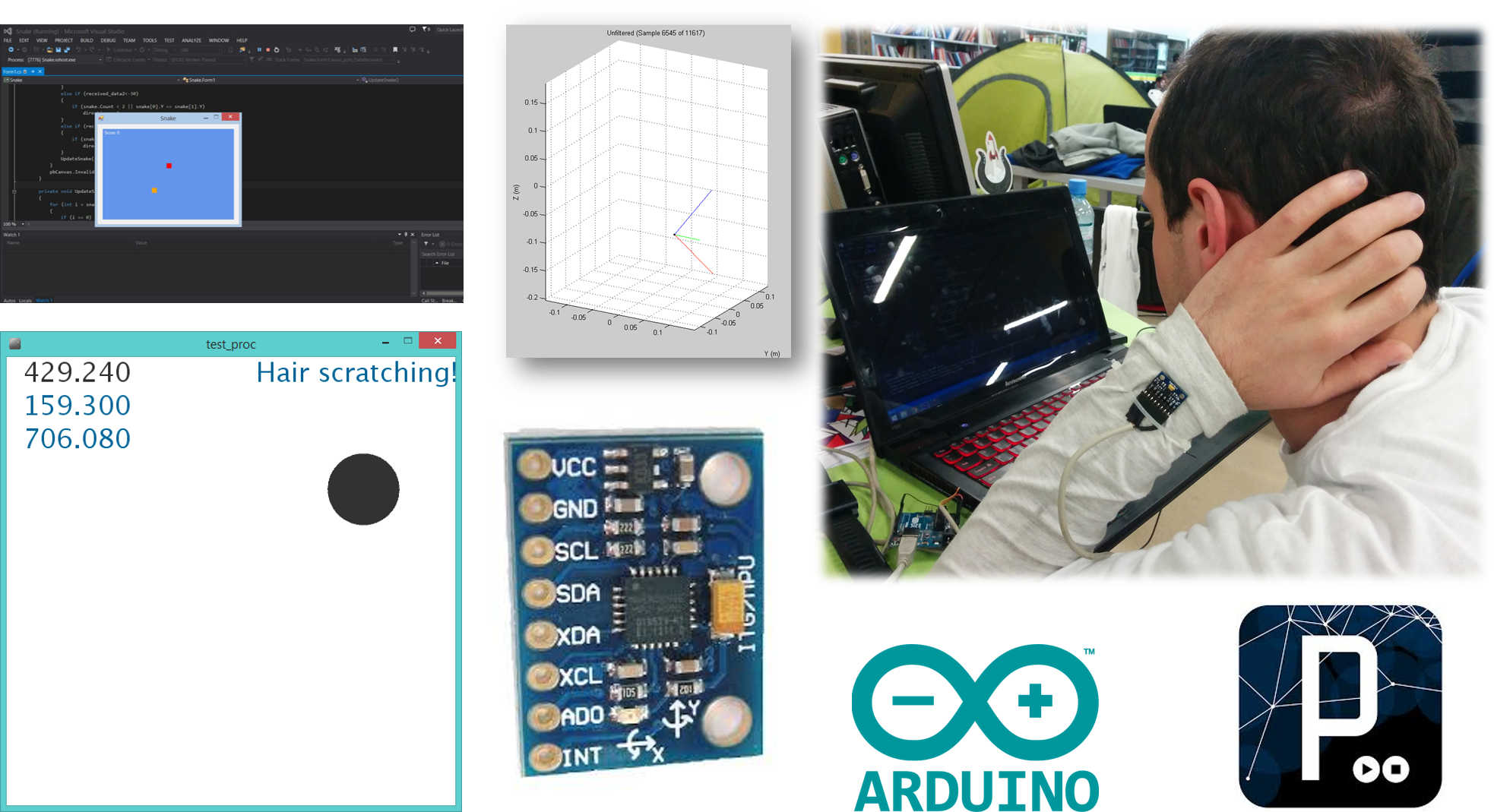Open the ANALYZE menu in Visual Studio
Image resolution: width=1494 pixels, height=812 pixels.
(191, 40)
